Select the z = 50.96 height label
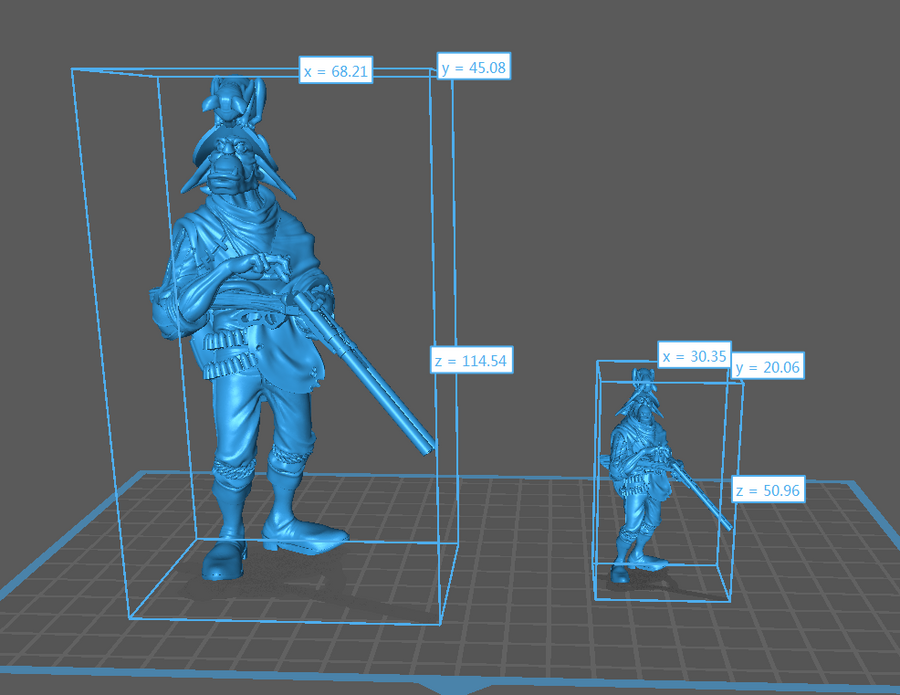This screenshot has height=695, width=900. (767, 491)
